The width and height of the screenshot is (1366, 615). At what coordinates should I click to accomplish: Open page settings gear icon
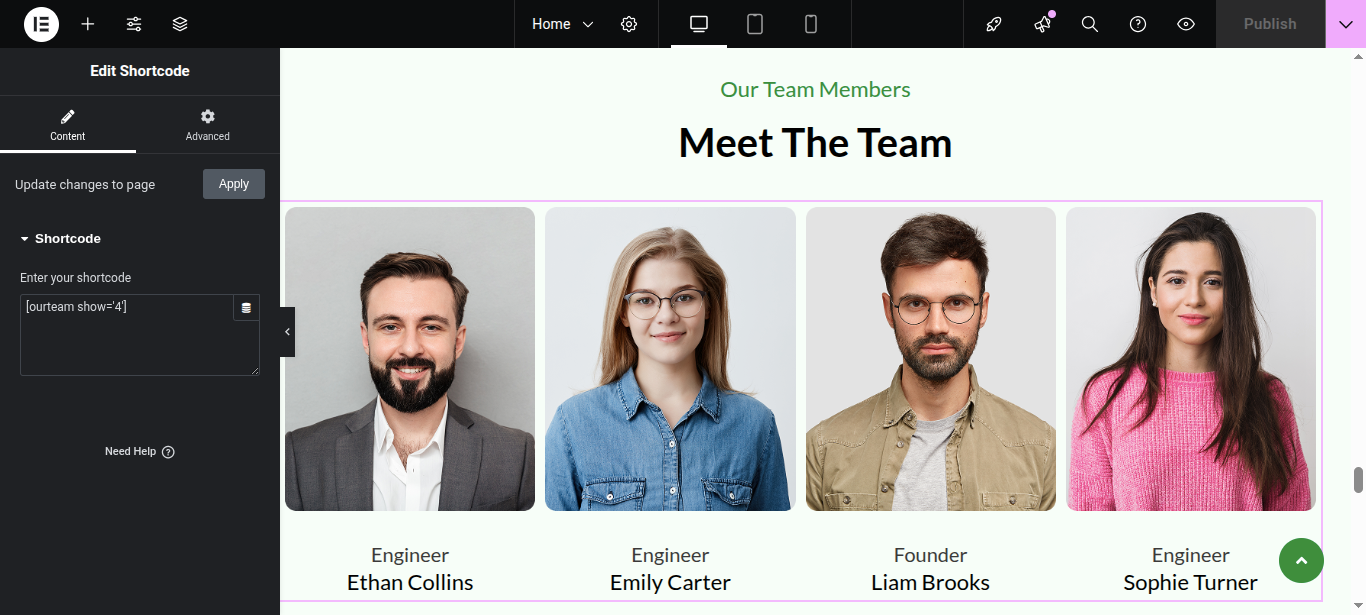click(x=629, y=24)
